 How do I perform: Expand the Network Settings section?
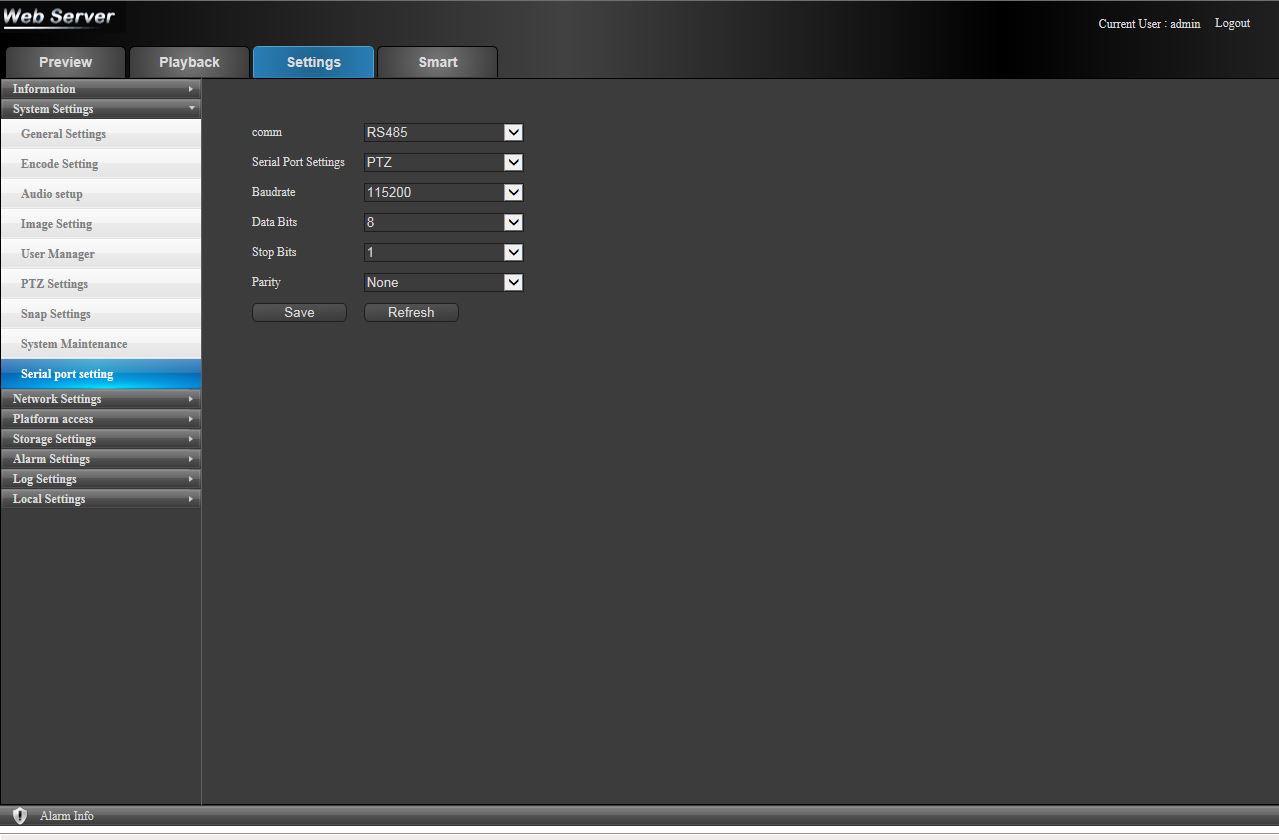pyautogui.click(x=100, y=399)
